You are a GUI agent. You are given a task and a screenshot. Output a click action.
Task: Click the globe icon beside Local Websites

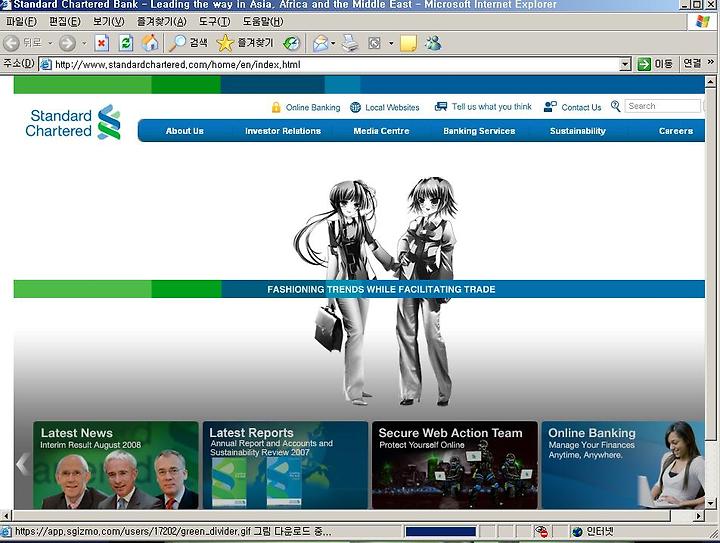coord(355,107)
